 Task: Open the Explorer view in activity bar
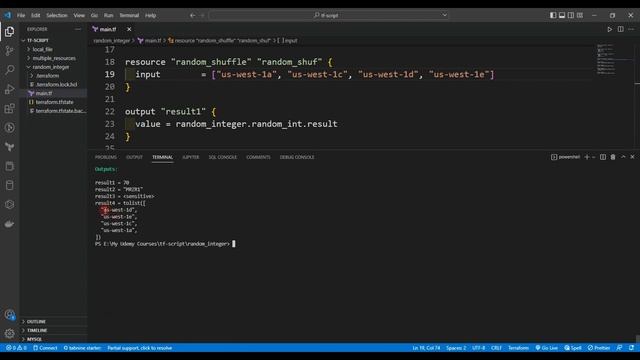coord(9,32)
